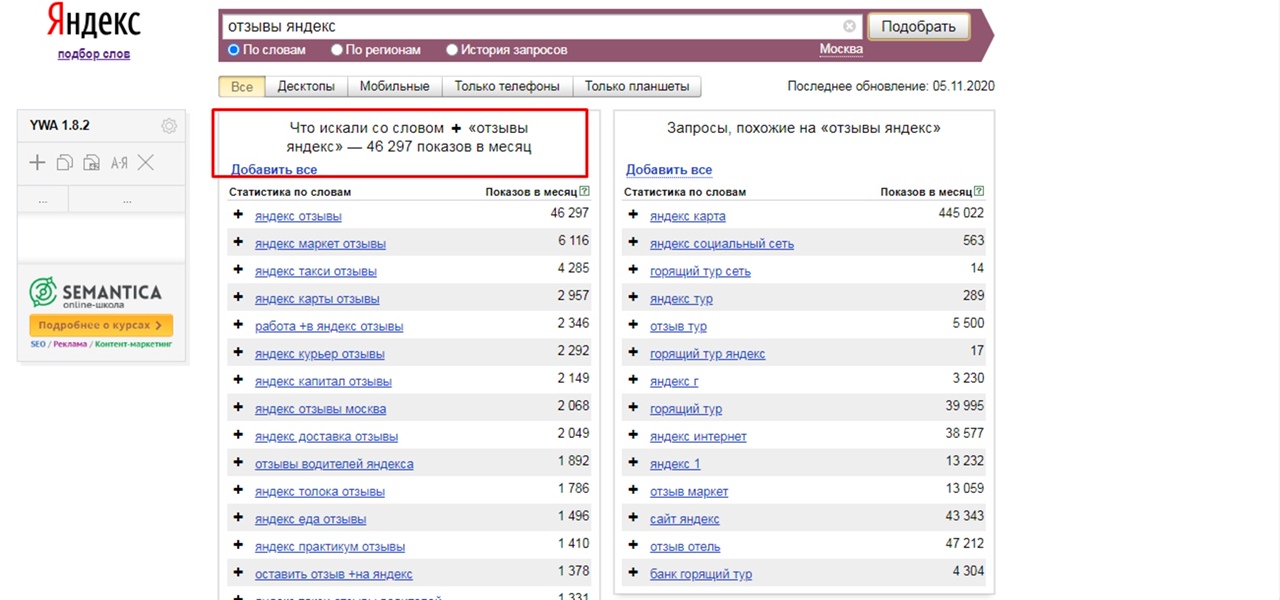
Task: Click 'Добавить все' in the right panel
Action: point(669,170)
